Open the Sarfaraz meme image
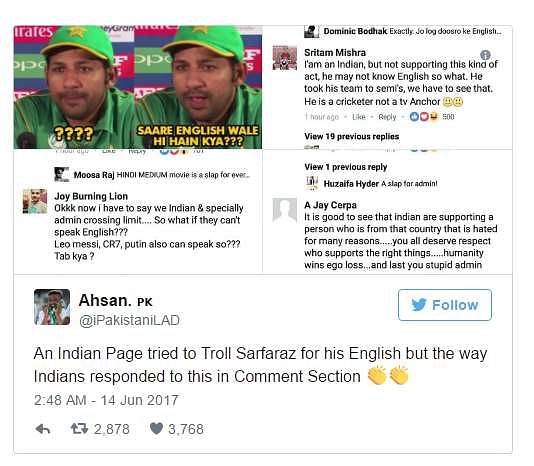The image size is (534, 466). click(x=138, y=87)
